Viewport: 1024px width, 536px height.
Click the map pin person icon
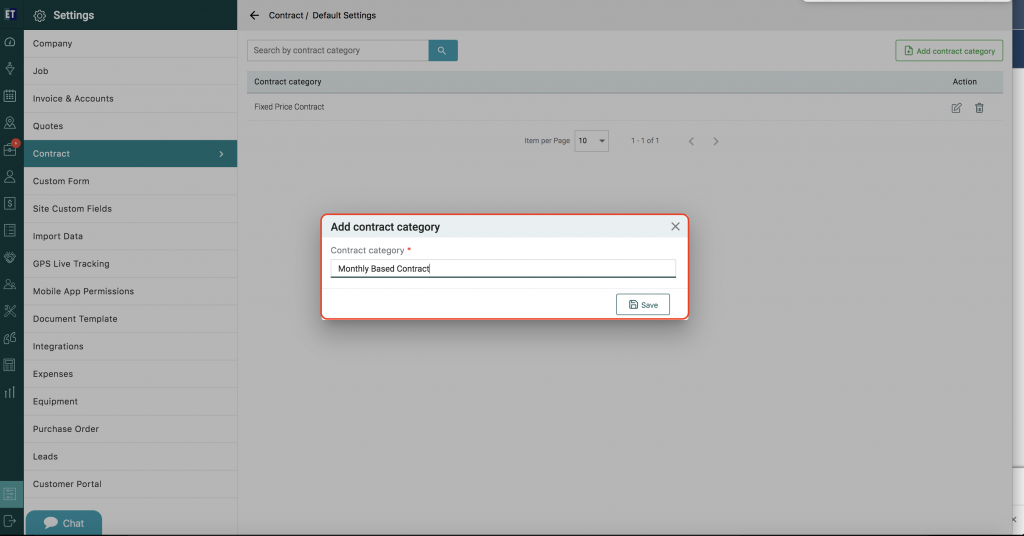pos(10,123)
